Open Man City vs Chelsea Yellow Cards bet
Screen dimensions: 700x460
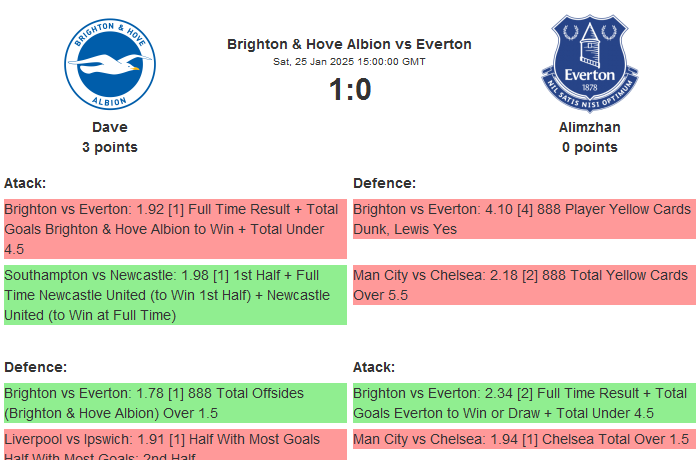click(x=523, y=285)
